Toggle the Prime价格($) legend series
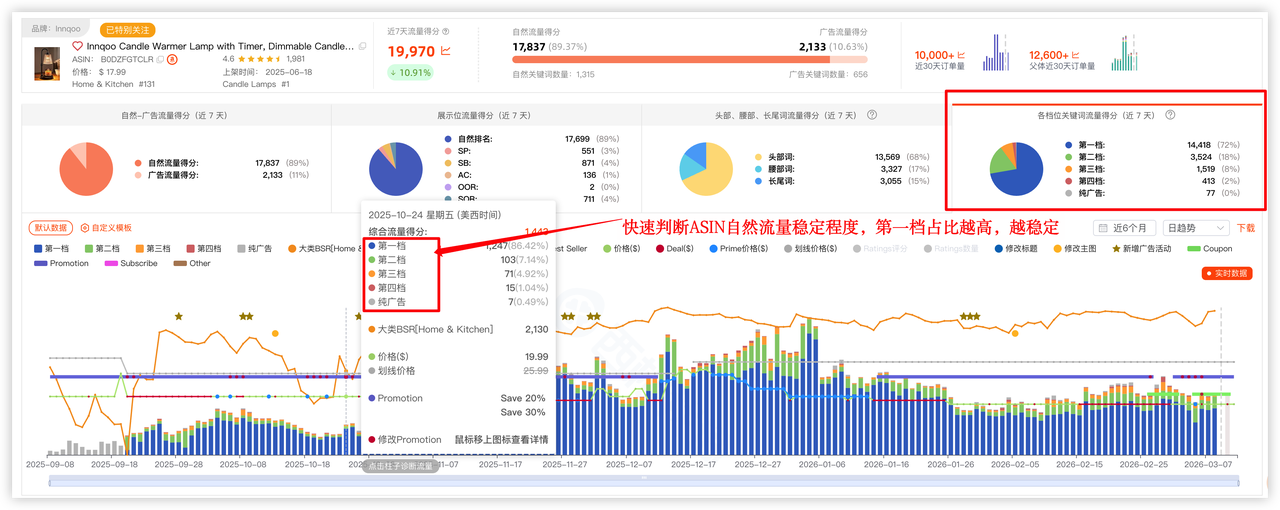This screenshot has height=510, width=1280. click(x=738, y=248)
